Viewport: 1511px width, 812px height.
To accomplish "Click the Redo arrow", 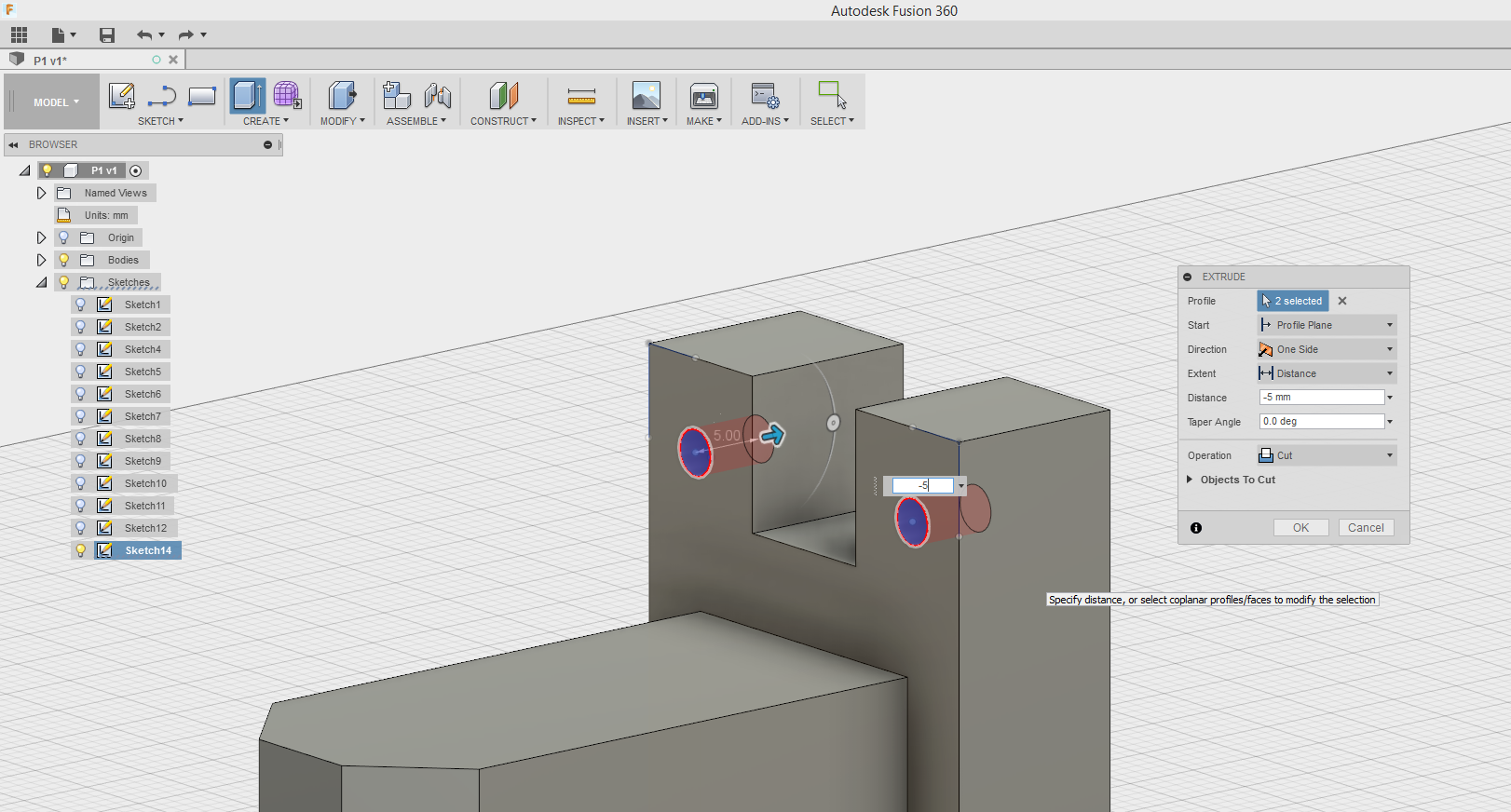I will click(x=186, y=35).
